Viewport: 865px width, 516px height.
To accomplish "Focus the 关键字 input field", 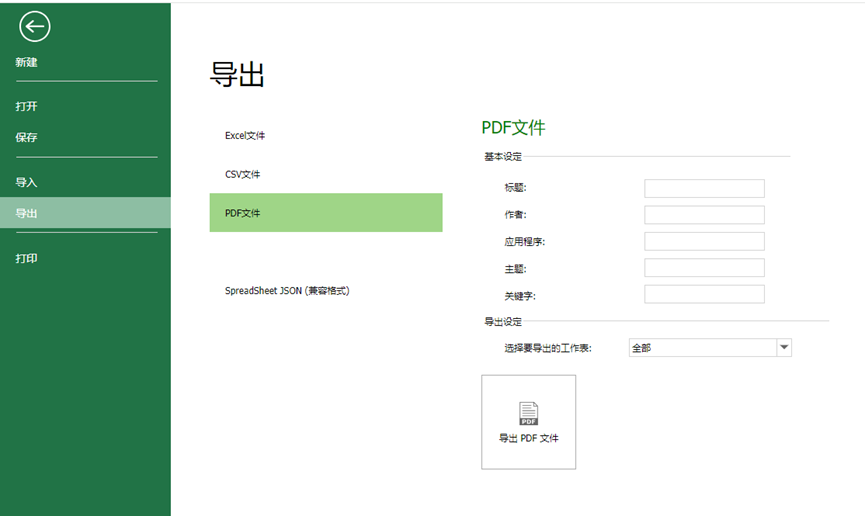I will tap(704, 294).
